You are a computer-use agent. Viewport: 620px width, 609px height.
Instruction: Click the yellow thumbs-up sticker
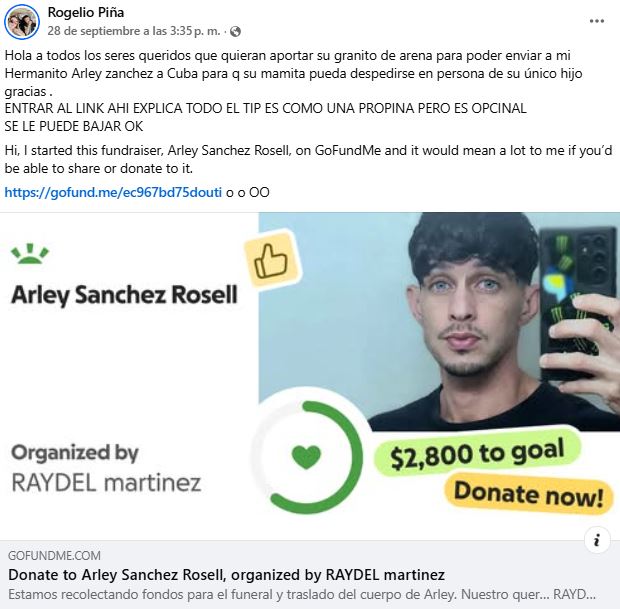[272, 259]
